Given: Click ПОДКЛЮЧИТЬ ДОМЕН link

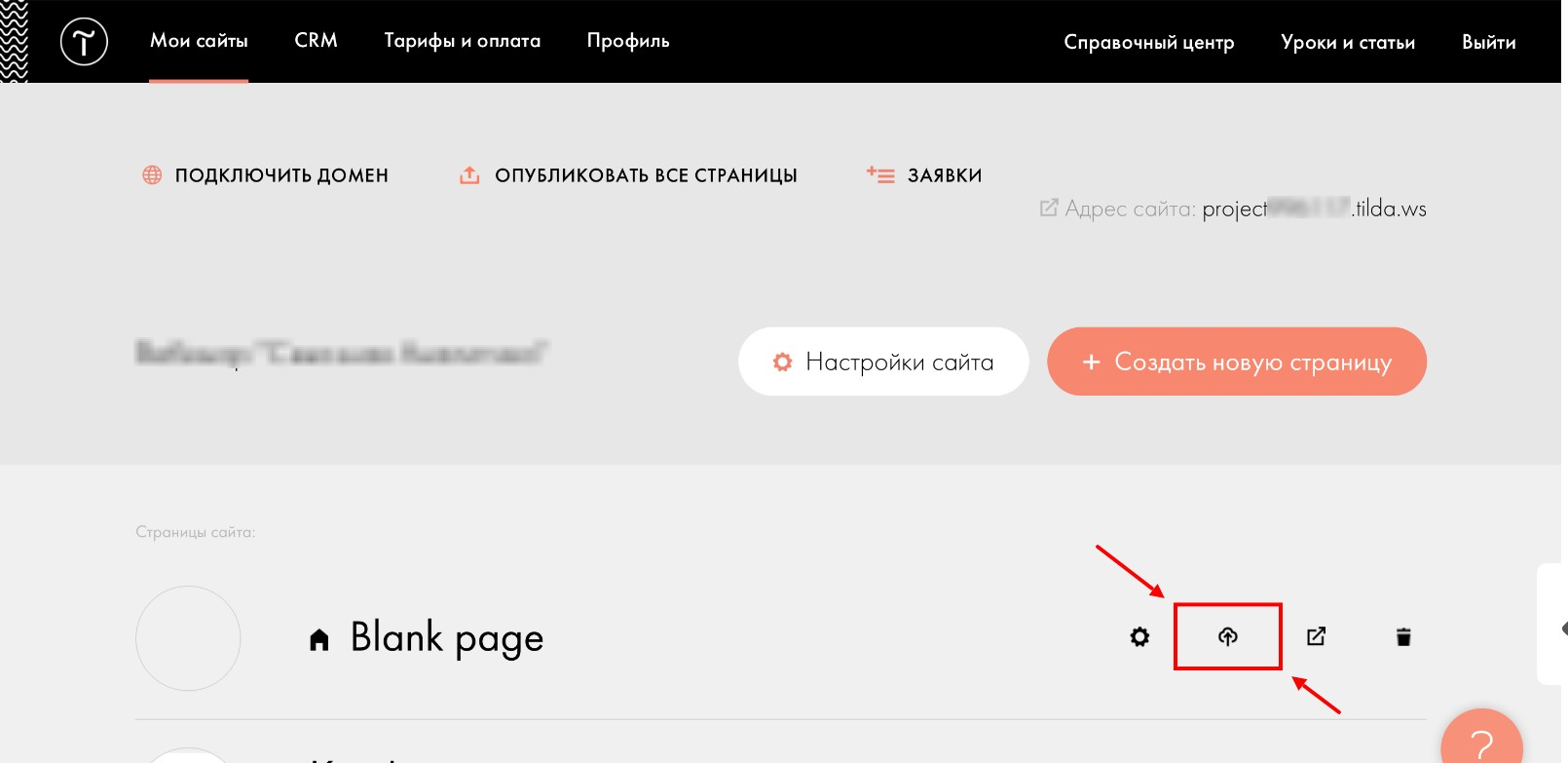Looking at the screenshot, I should [281, 175].
